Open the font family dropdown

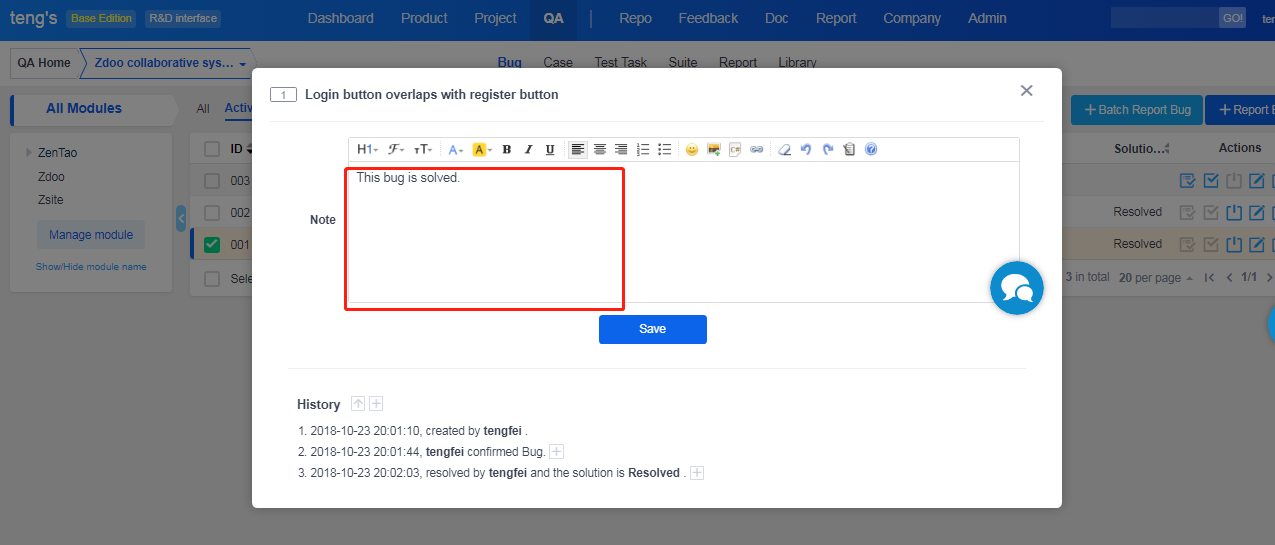point(396,150)
